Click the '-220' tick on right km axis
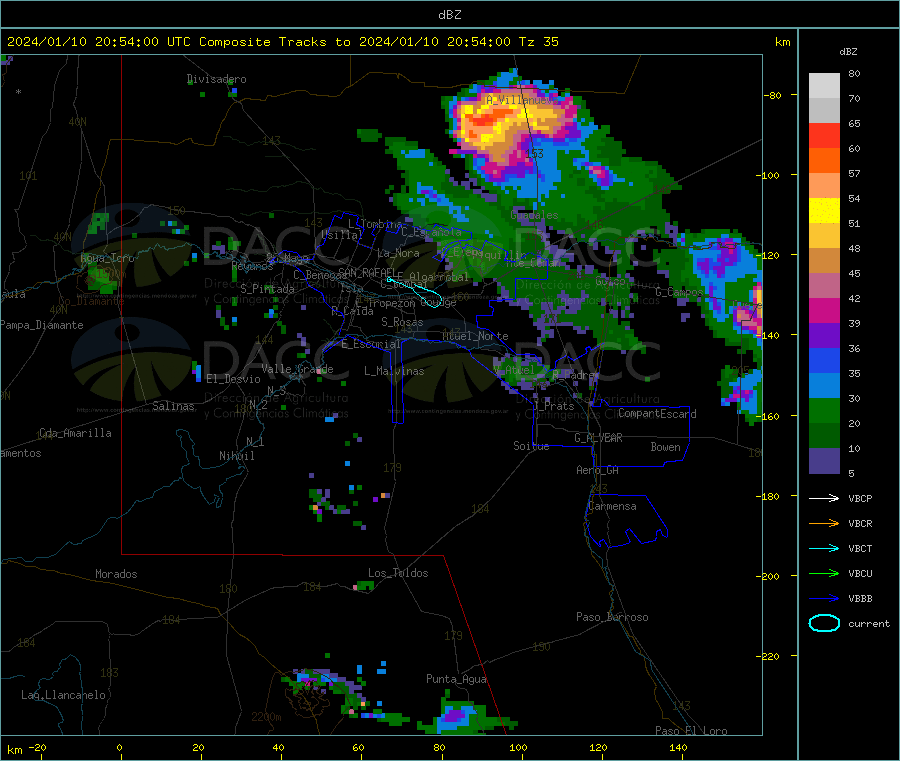This screenshot has width=900, height=761. pyautogui.click(x=767, y=656)
